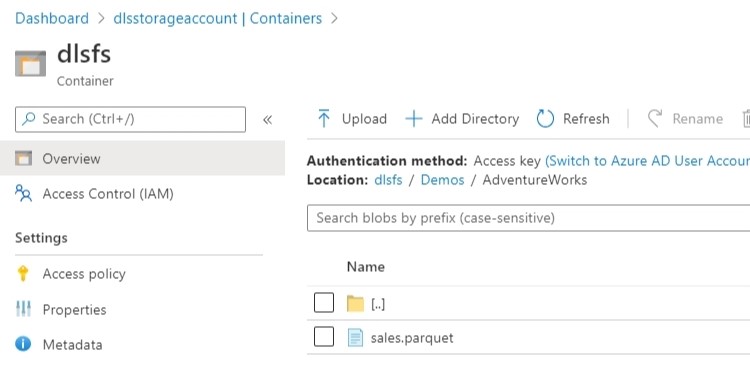This screenshot has width=750, height=381.
Task: Click the Overview icon in sidebar
Action: (x=23, y=158)
